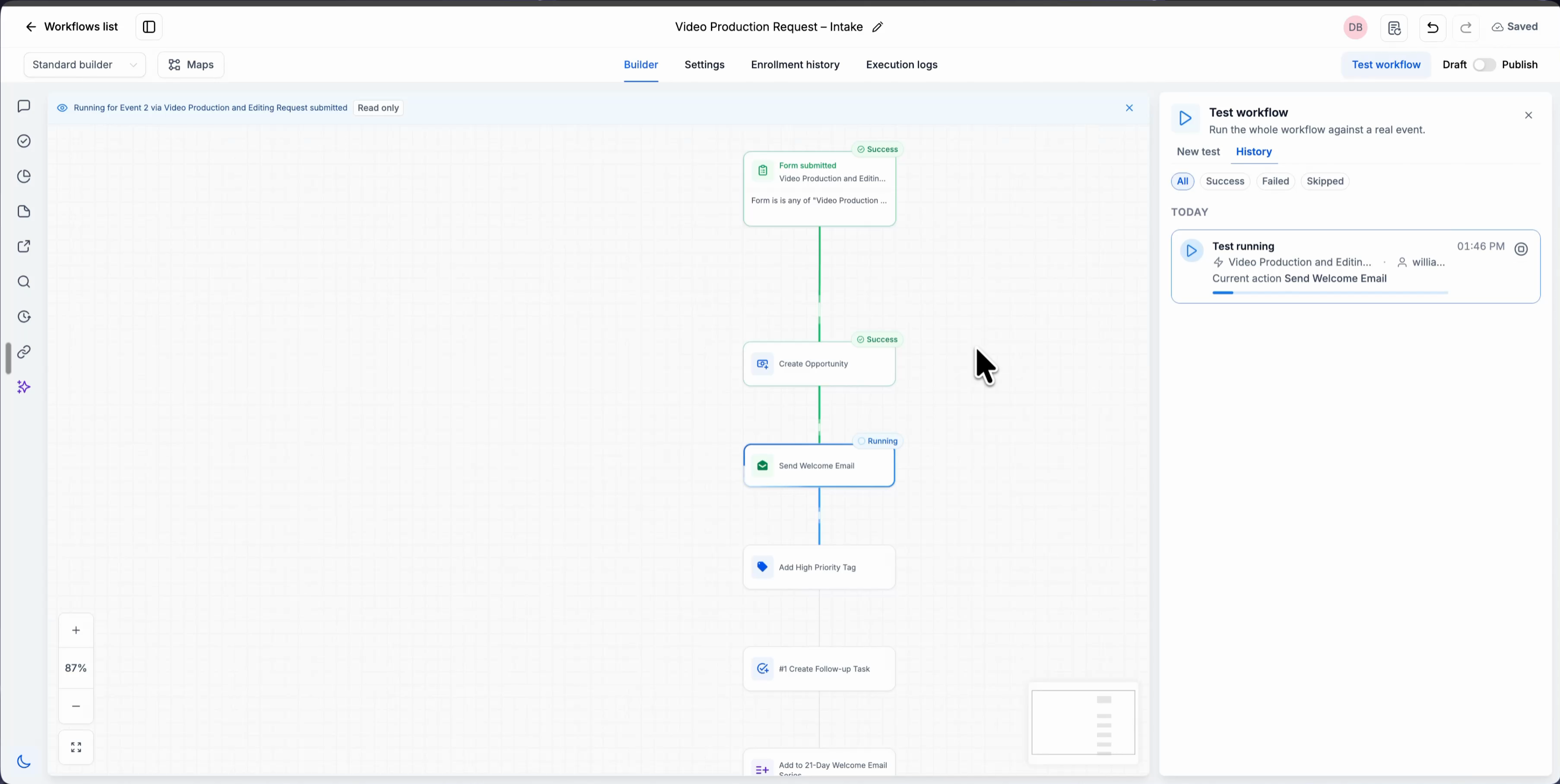Open the history clock sidebar icon
The image size is (1560, 784).
(24, 316)
